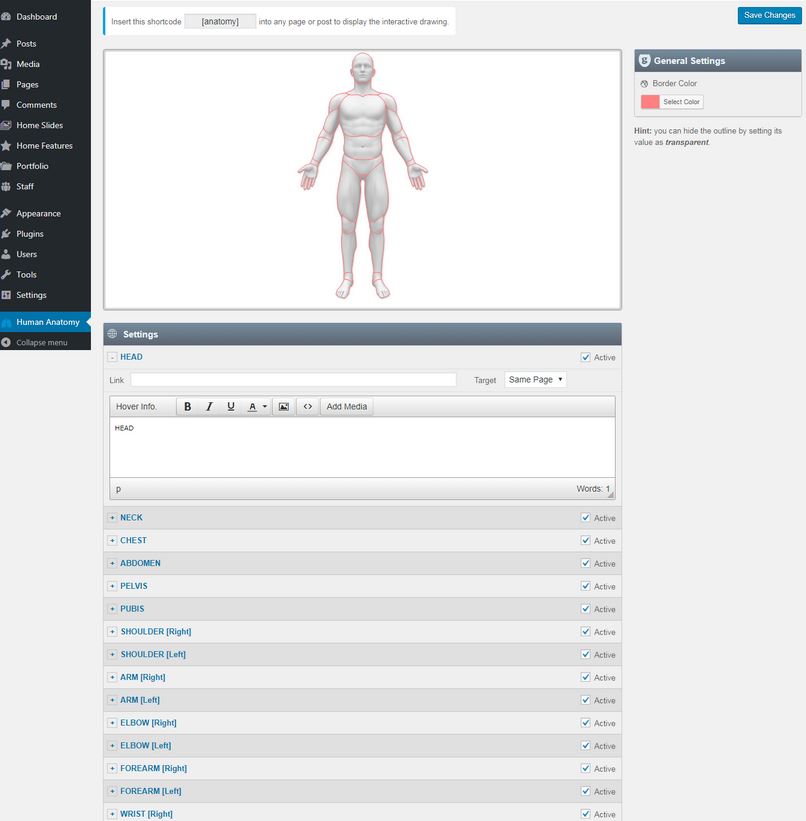Uncheck Active for NECK
This screenshot has width=806, height=821.
tap(586, 517)
